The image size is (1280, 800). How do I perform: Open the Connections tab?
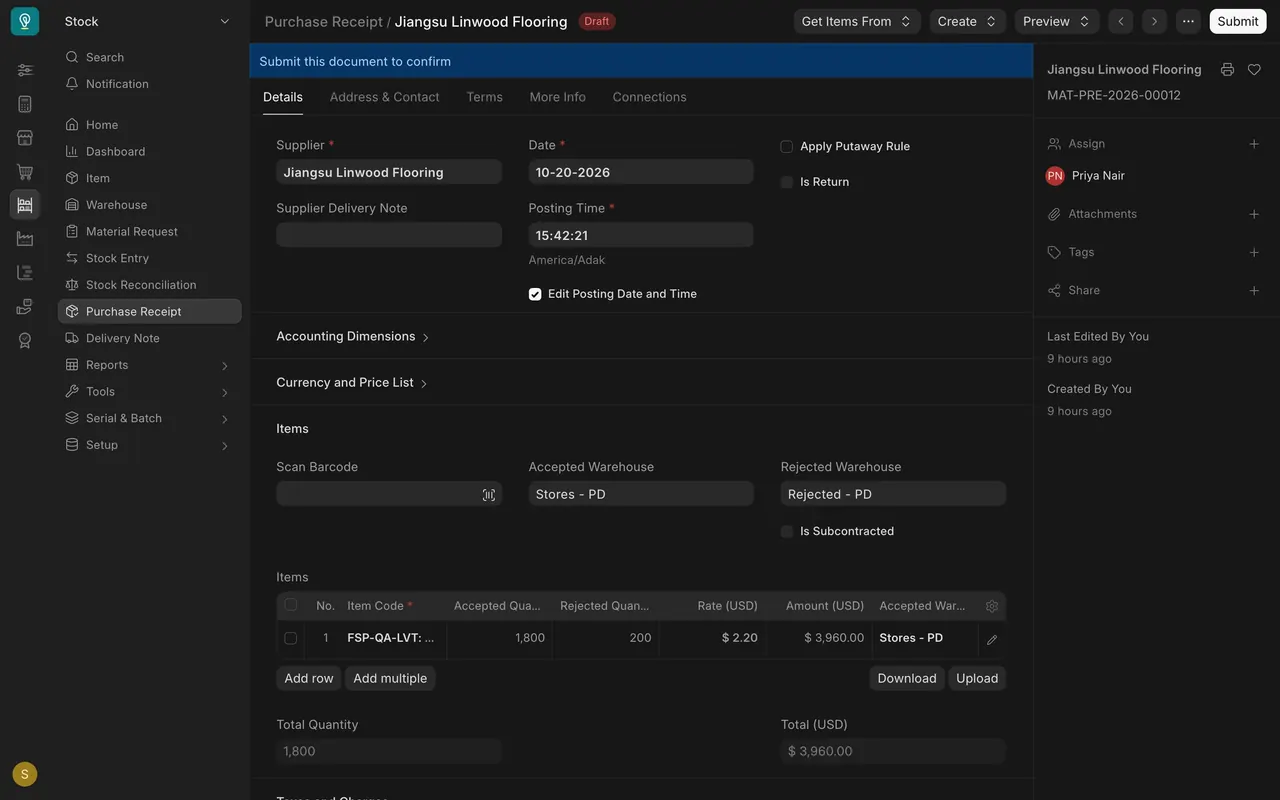pyautogui.click(x=650, y=97)
